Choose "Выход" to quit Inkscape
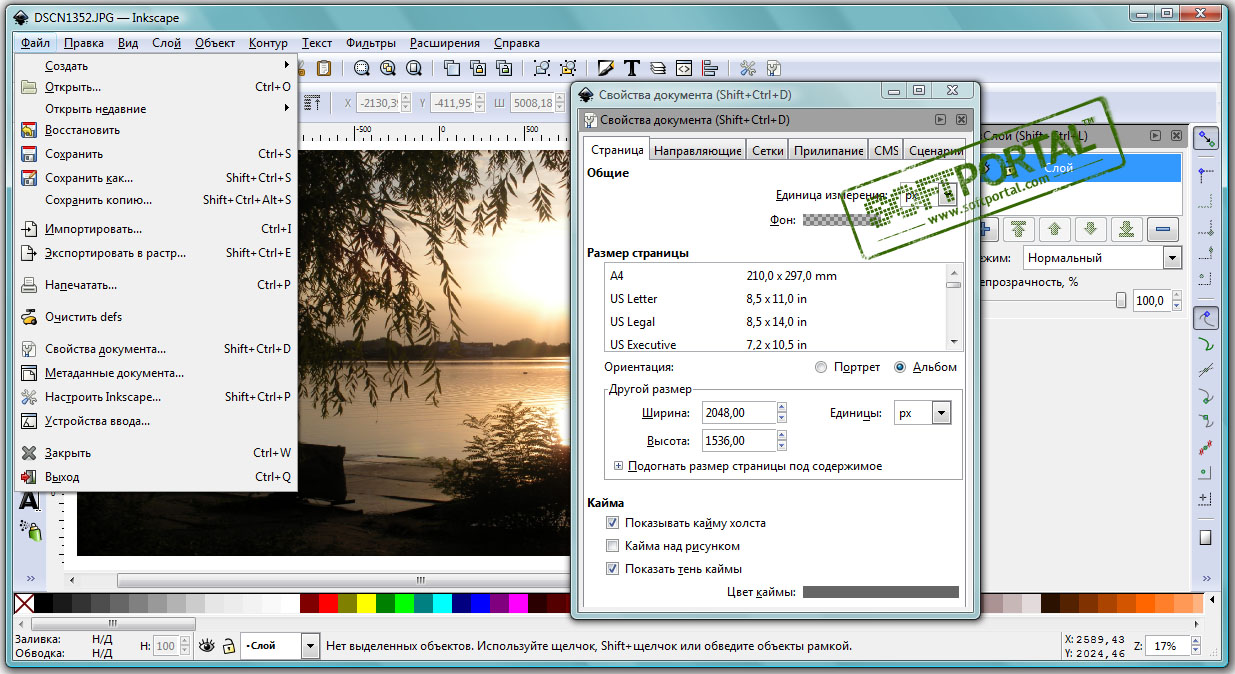The width and height of the screenshot is (1235, 674). click(x=157, y=477)
